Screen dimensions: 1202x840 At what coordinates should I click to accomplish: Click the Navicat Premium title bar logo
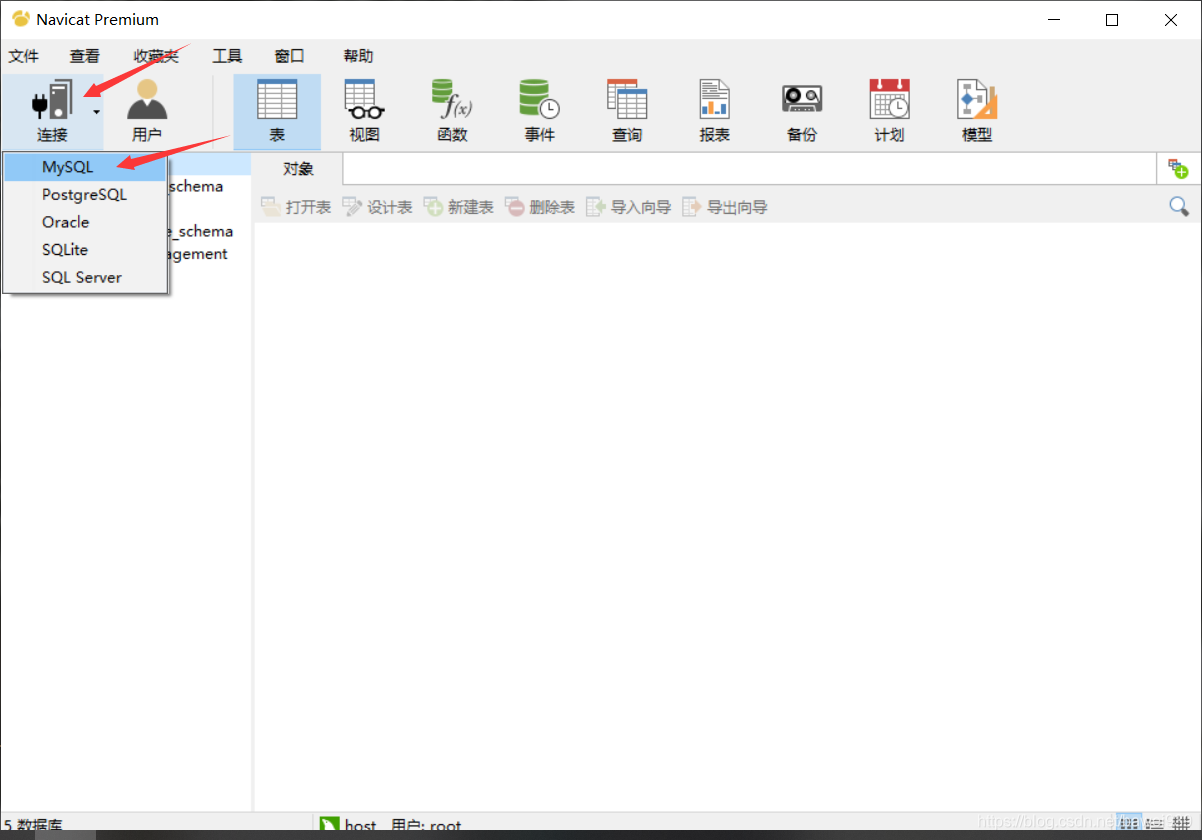click(x=20, y=19)
